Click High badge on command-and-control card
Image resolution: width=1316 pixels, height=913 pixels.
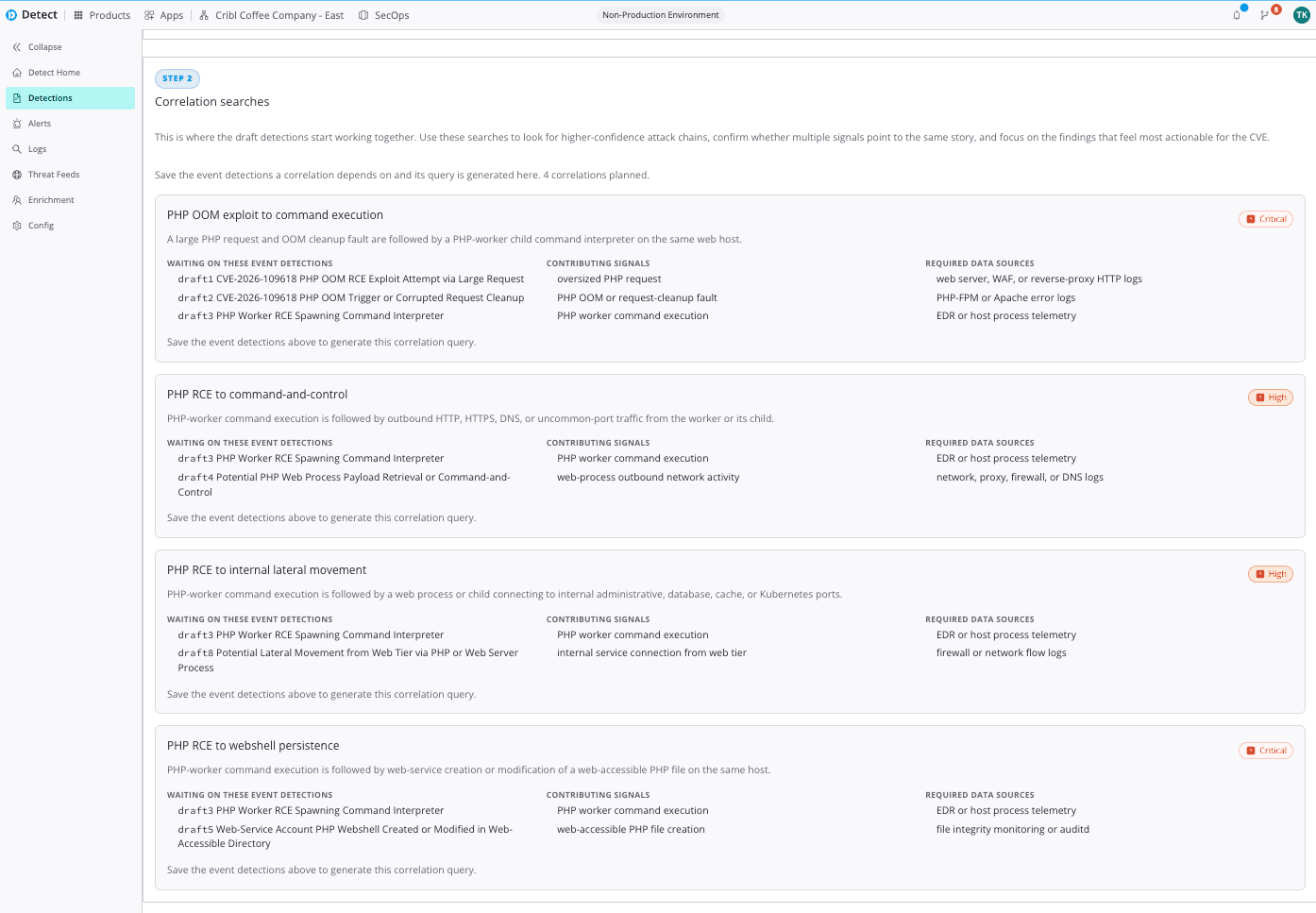point(1271,397)
